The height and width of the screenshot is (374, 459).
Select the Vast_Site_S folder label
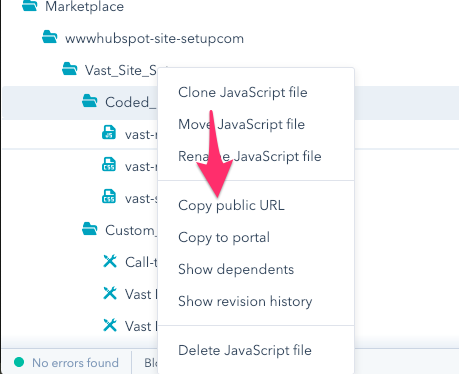coord(121,70)
